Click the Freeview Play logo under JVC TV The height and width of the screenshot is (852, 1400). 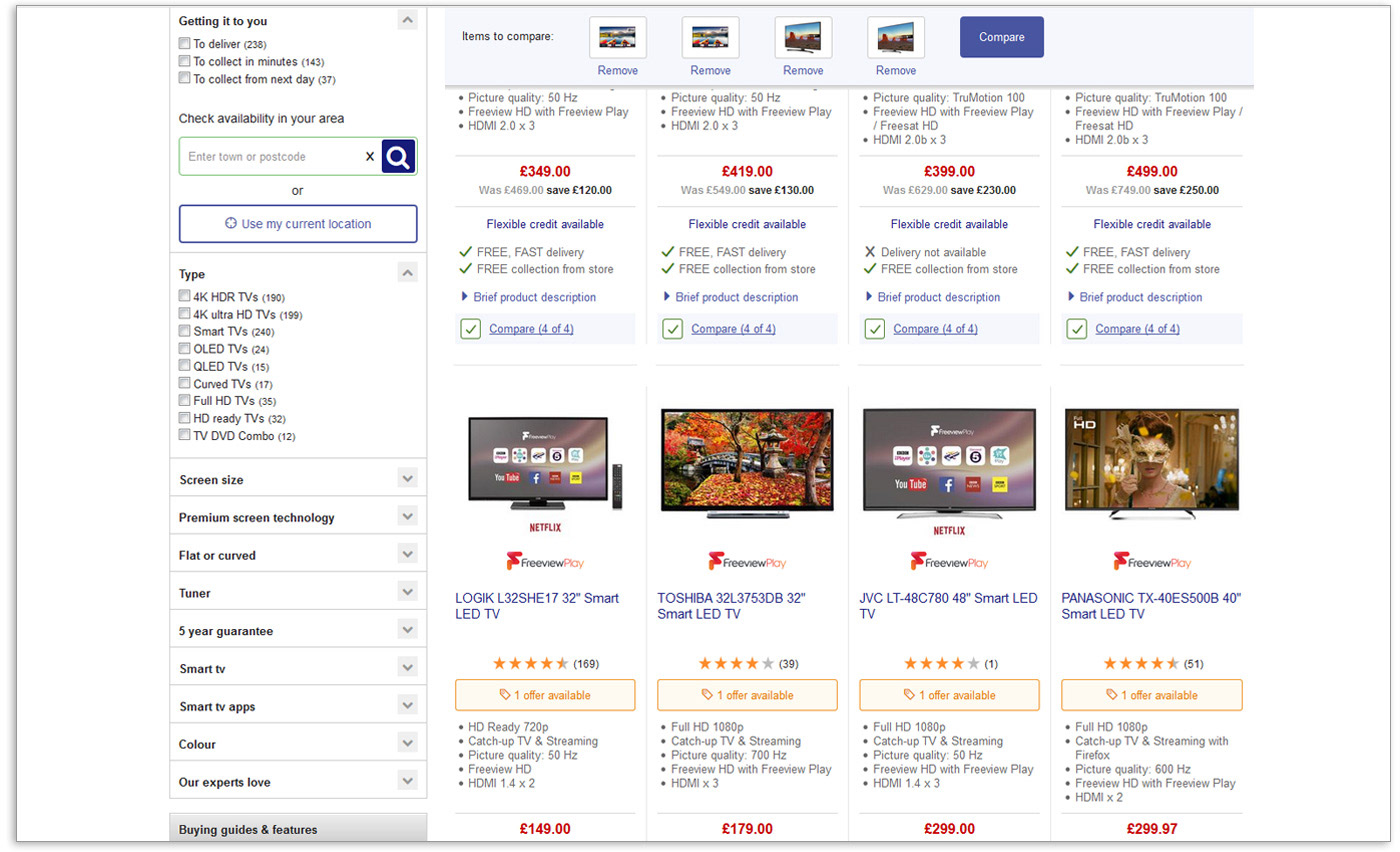(949, 562)
